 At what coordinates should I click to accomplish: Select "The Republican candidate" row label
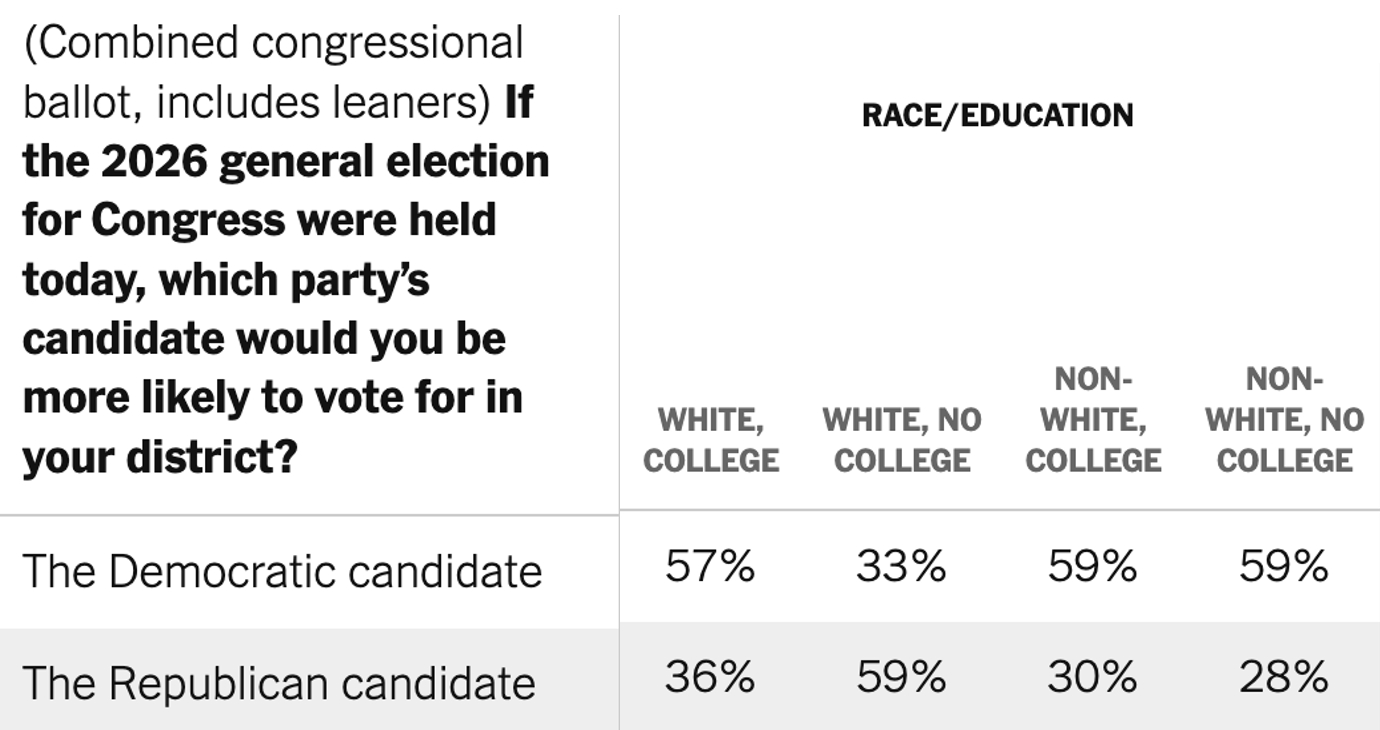tap(279, 684)
